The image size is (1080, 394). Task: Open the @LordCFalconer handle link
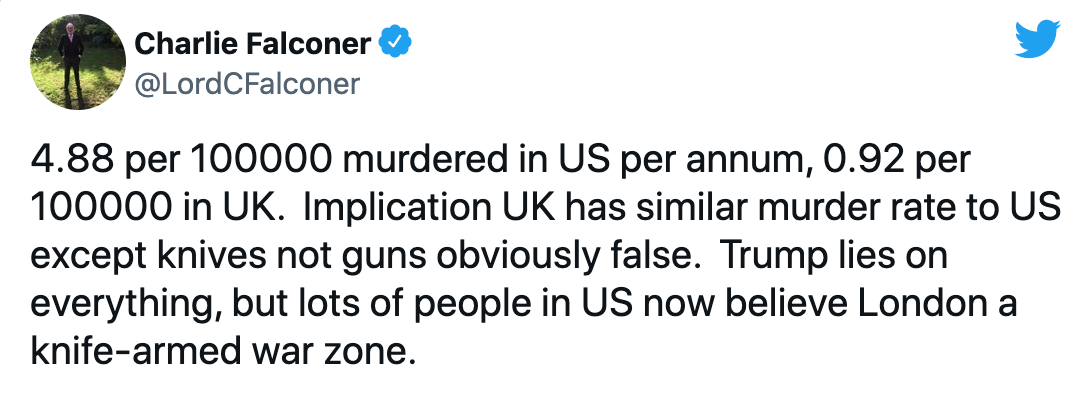[x=247, y=84]
